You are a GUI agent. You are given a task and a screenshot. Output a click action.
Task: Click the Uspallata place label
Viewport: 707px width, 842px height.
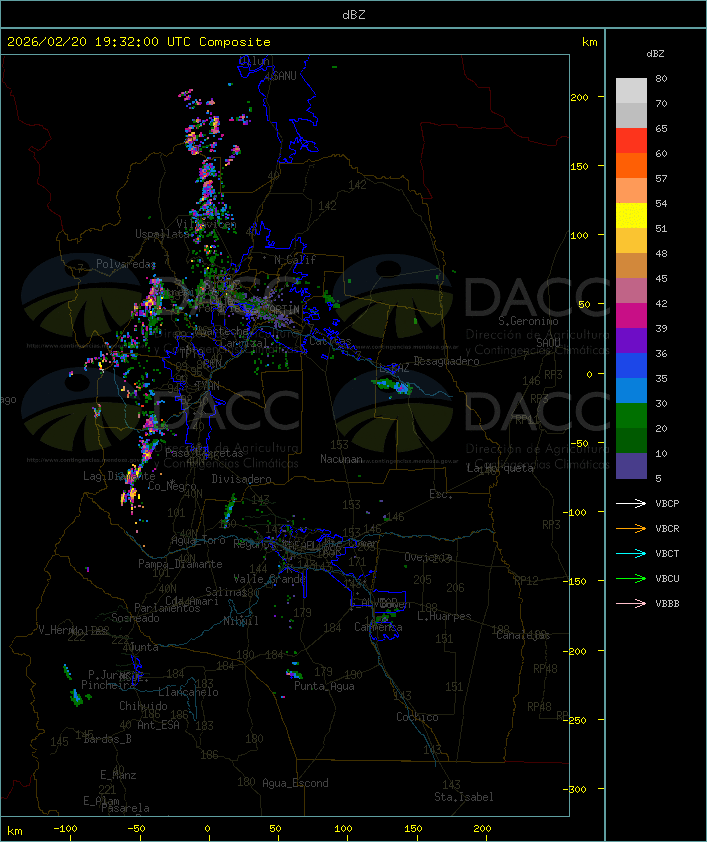point(162,234)
